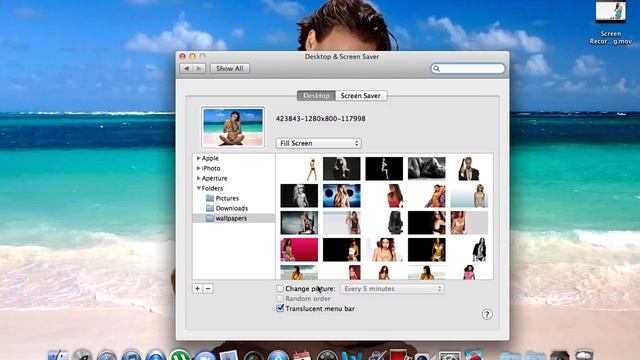
Task: Pick the grayscale reclining figure thumbnail
Action: tap(427, 169)
